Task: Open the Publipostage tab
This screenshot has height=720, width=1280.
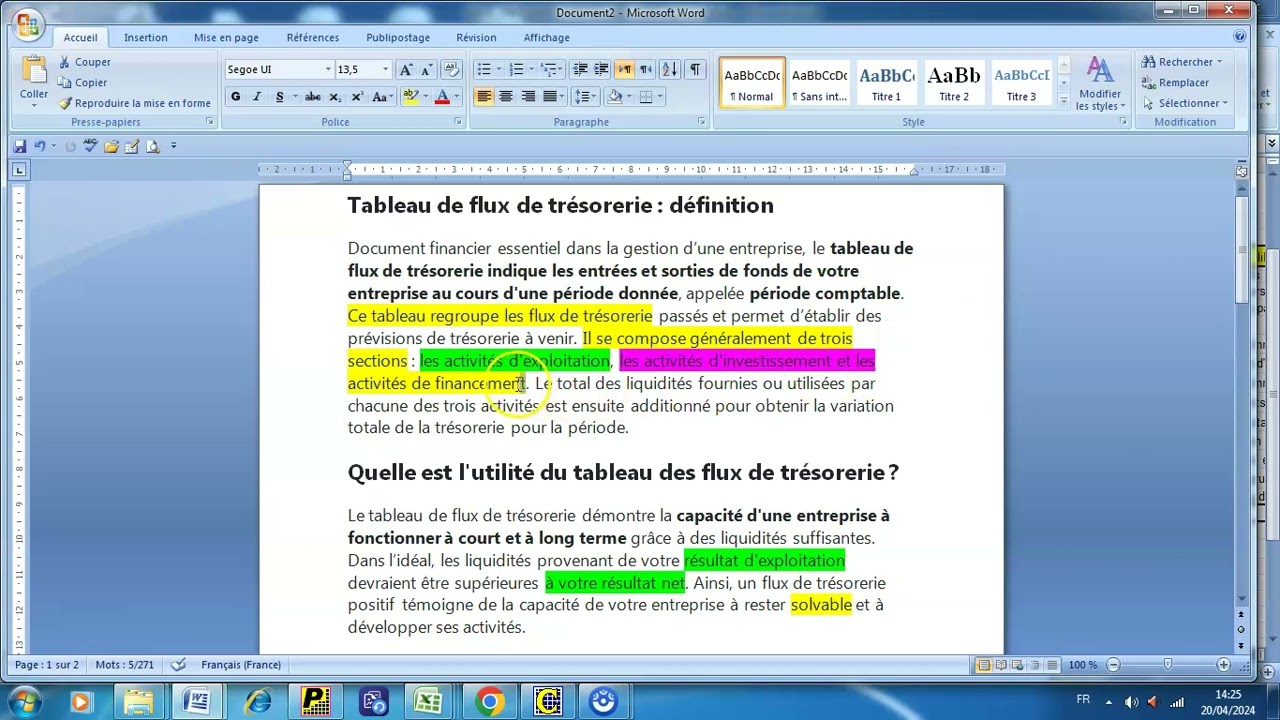Action: 398,37
